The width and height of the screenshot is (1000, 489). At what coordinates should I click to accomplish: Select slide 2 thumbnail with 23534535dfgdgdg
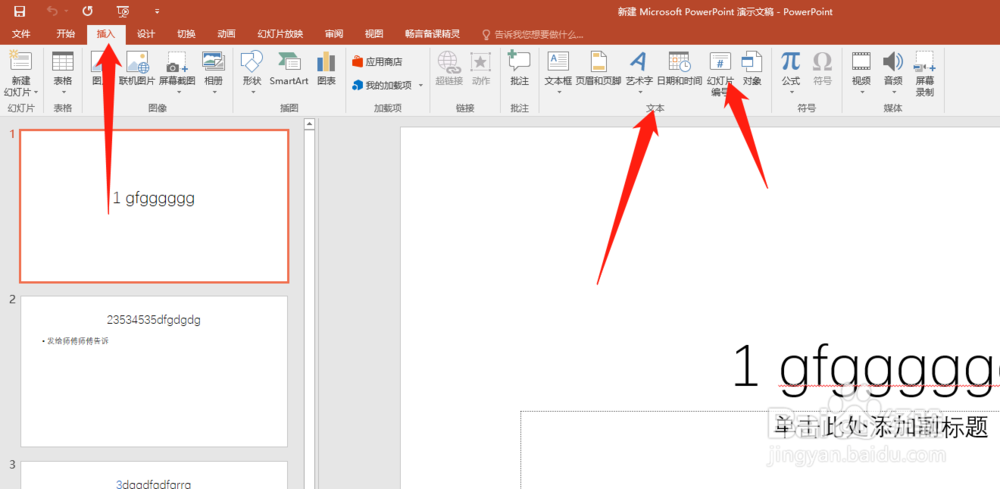154,372
